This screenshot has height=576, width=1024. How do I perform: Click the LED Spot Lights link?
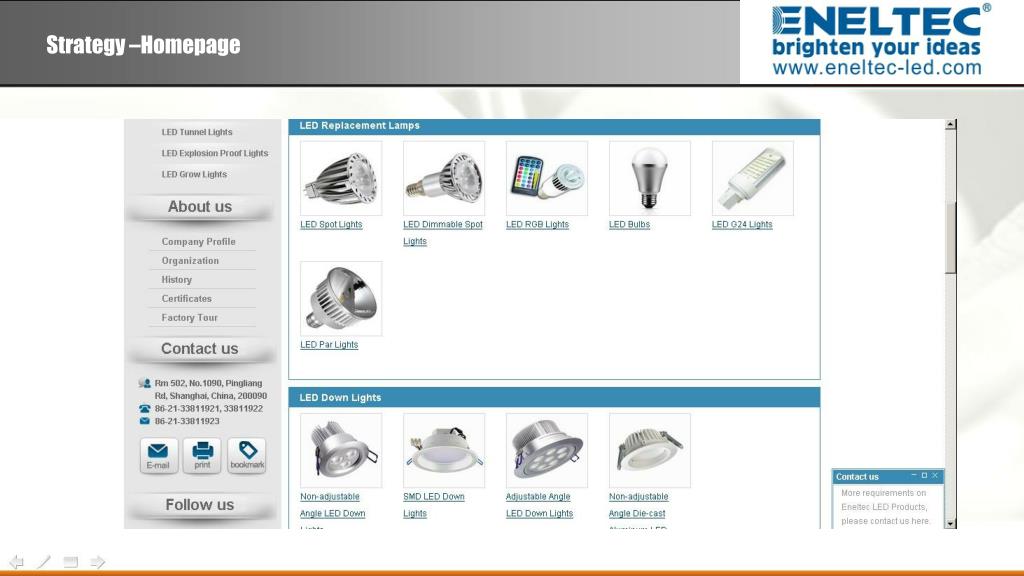(331, 225)
